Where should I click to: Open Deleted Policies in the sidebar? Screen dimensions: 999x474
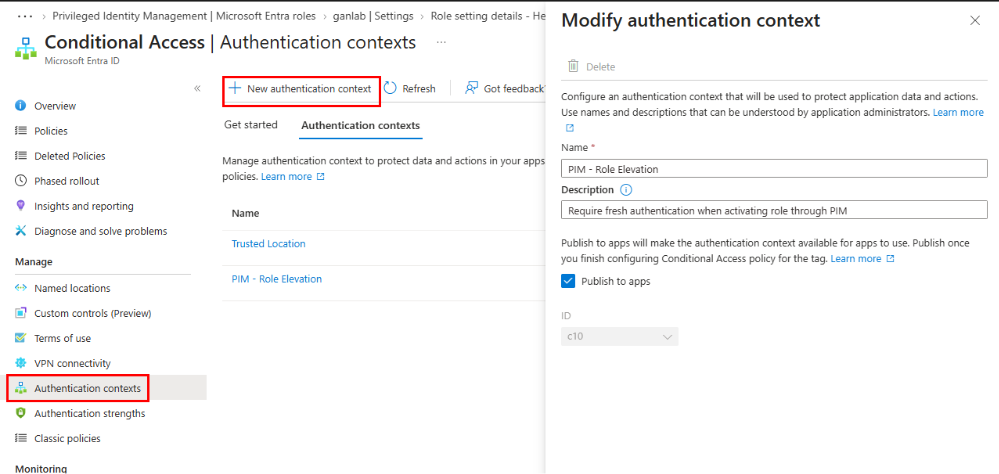70,156
